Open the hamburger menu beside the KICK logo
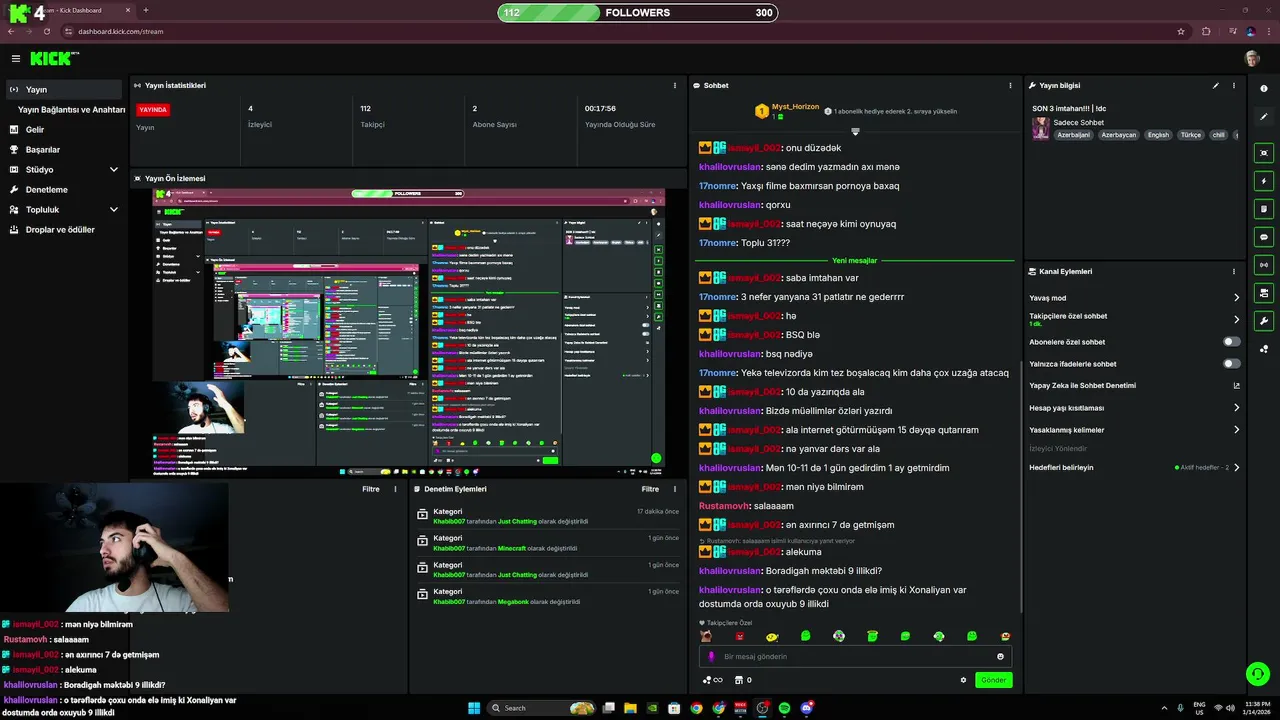1280x720 pixels. click(15, 59)
